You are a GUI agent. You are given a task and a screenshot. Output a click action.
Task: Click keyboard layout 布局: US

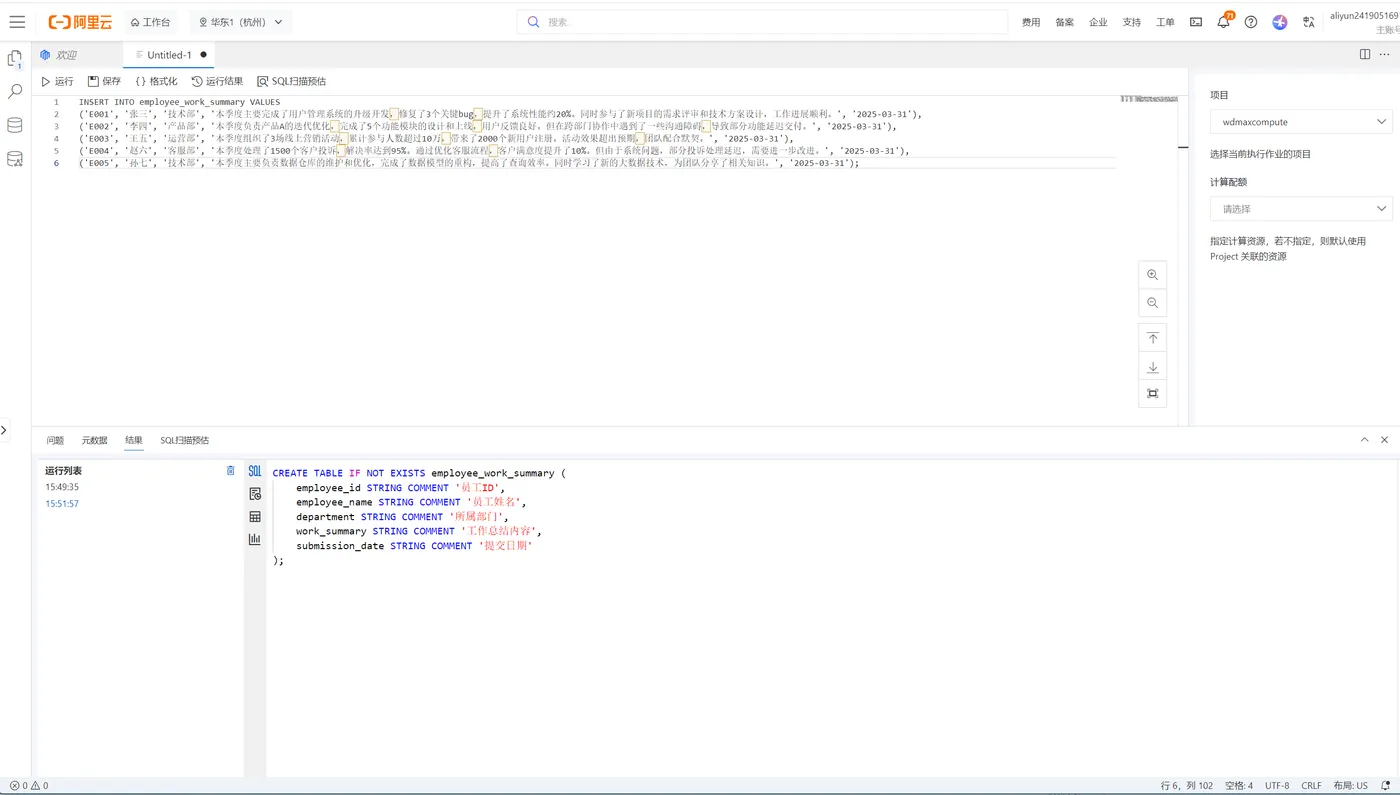[1350, 786]
